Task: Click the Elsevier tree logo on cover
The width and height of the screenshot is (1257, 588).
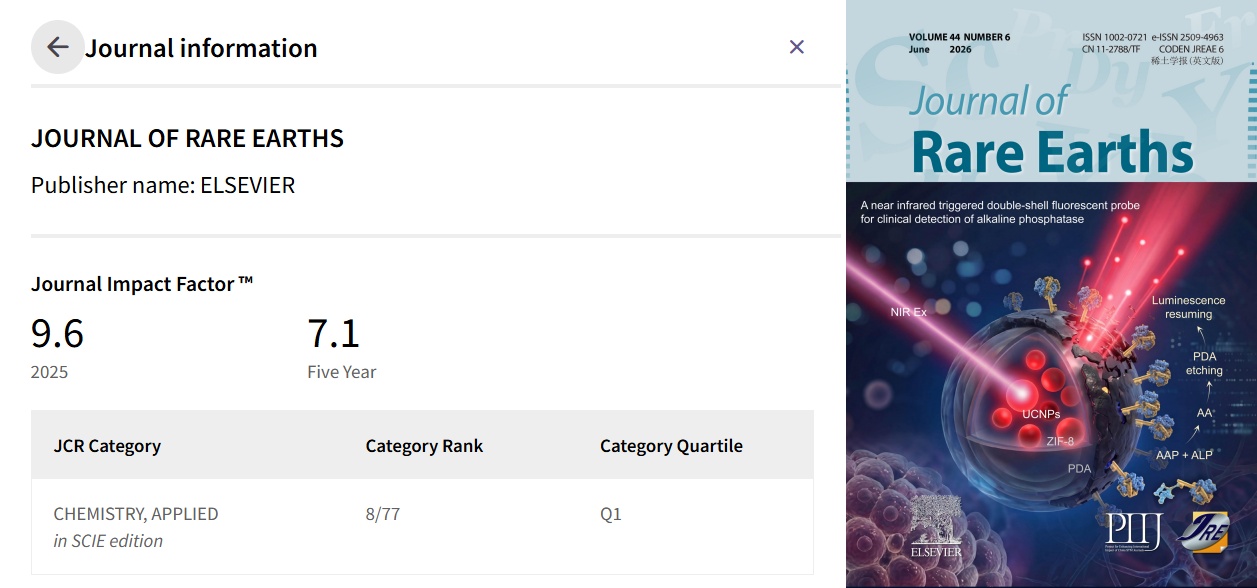Action: tap(936, 525)
